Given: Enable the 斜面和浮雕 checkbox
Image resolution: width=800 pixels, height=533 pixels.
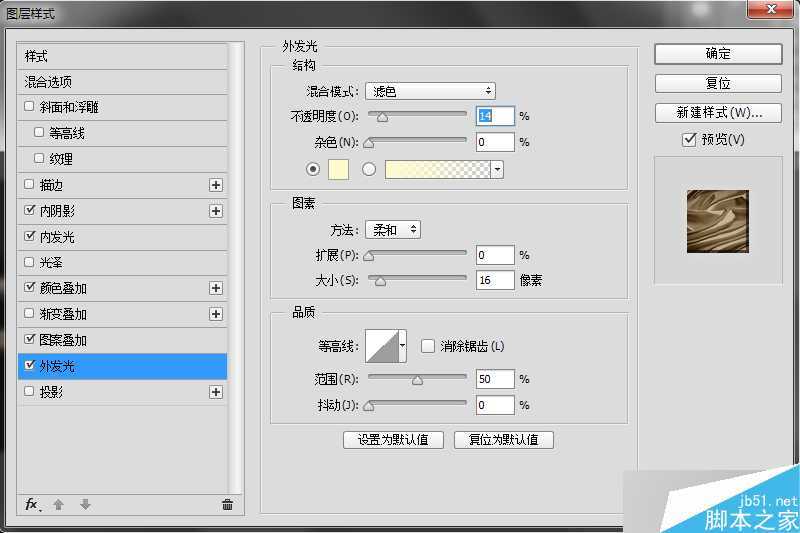Looking at the screenshot, I should tap(29, 107).
